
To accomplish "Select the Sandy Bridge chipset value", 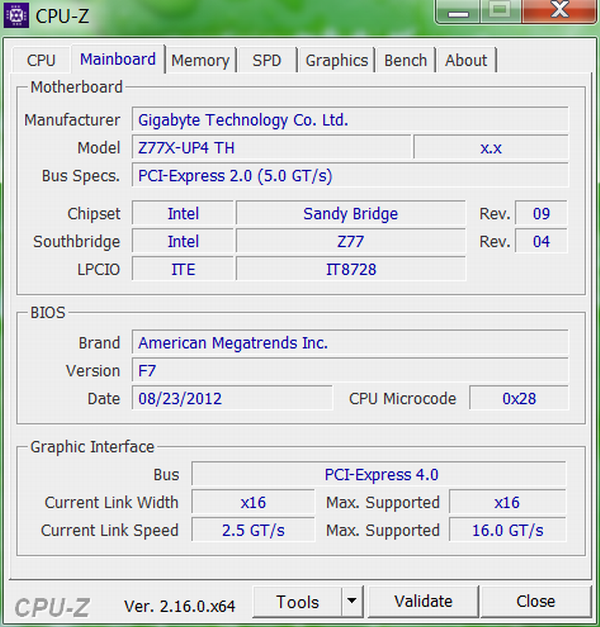I will [351, 213].
